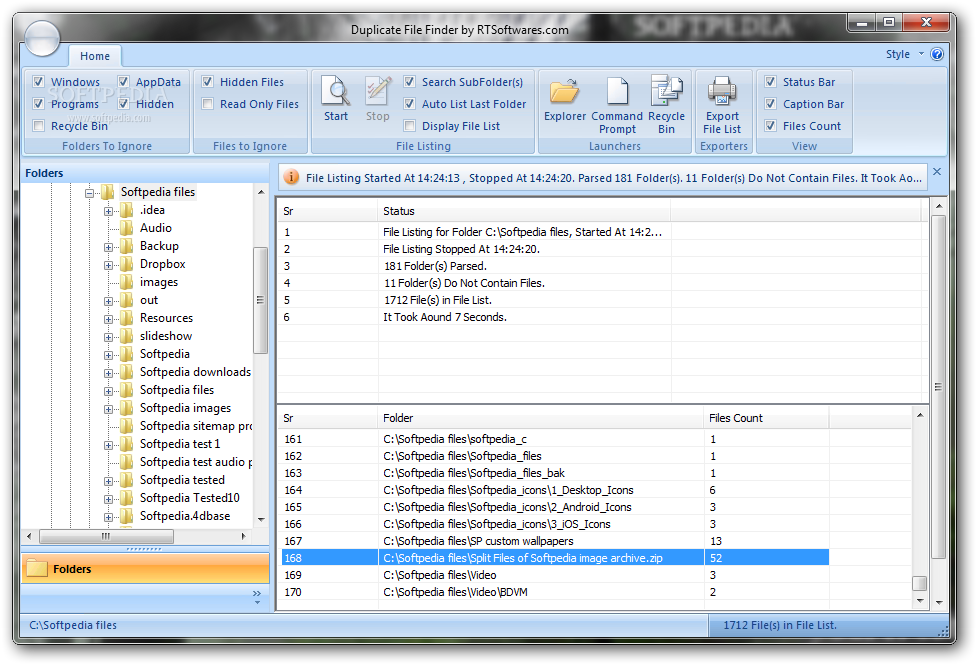Toggle the AppData checkbox
Image resolution: width=977 pixels, height=665 pixels.
(123, 82)
